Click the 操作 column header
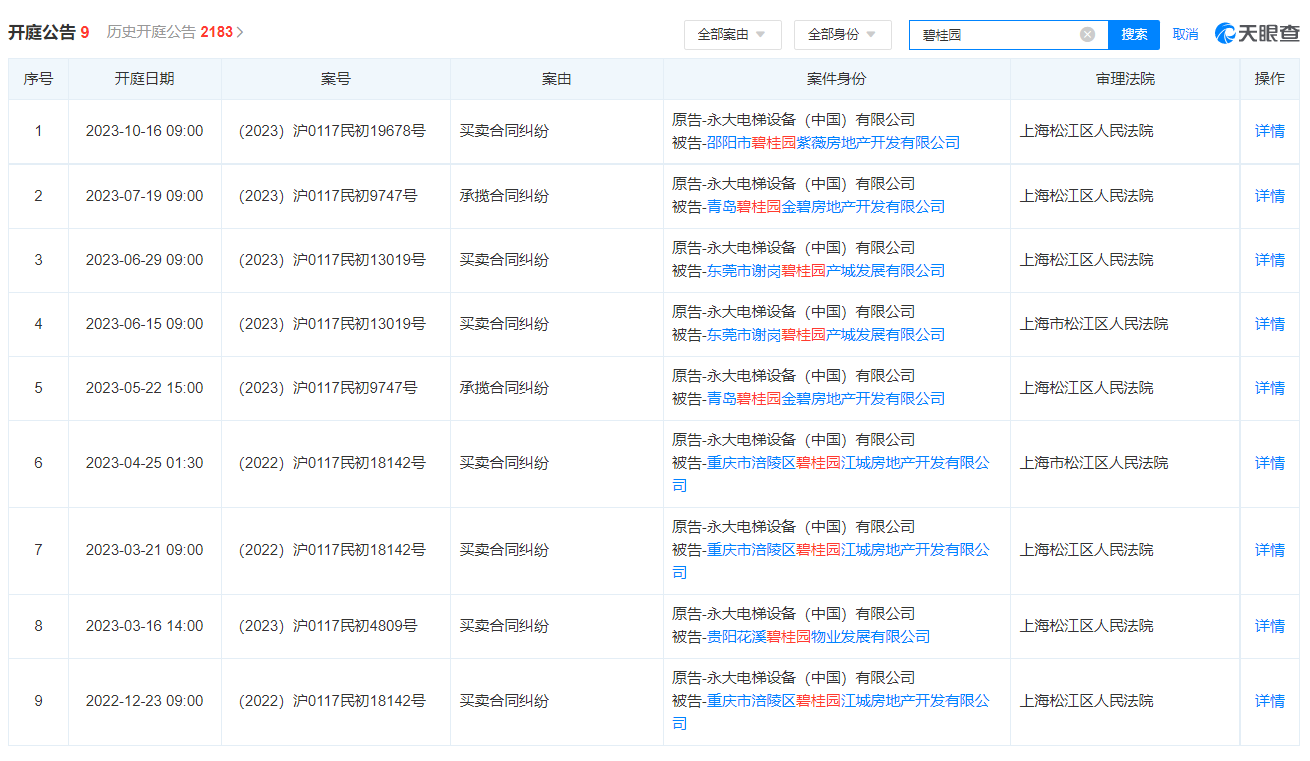 click(x=1270, y=79)
